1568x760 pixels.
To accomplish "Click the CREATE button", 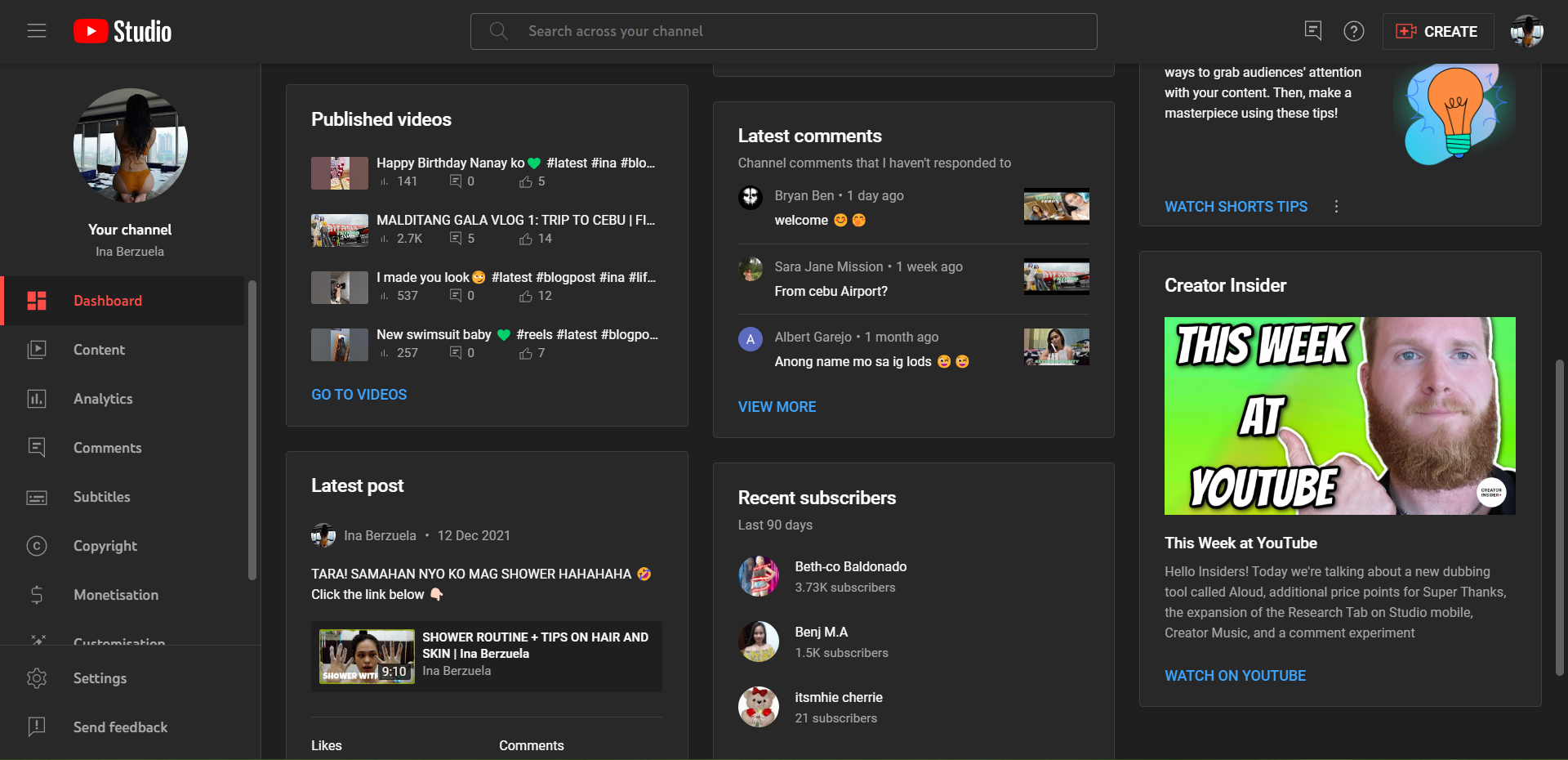I will point(1438,31).
